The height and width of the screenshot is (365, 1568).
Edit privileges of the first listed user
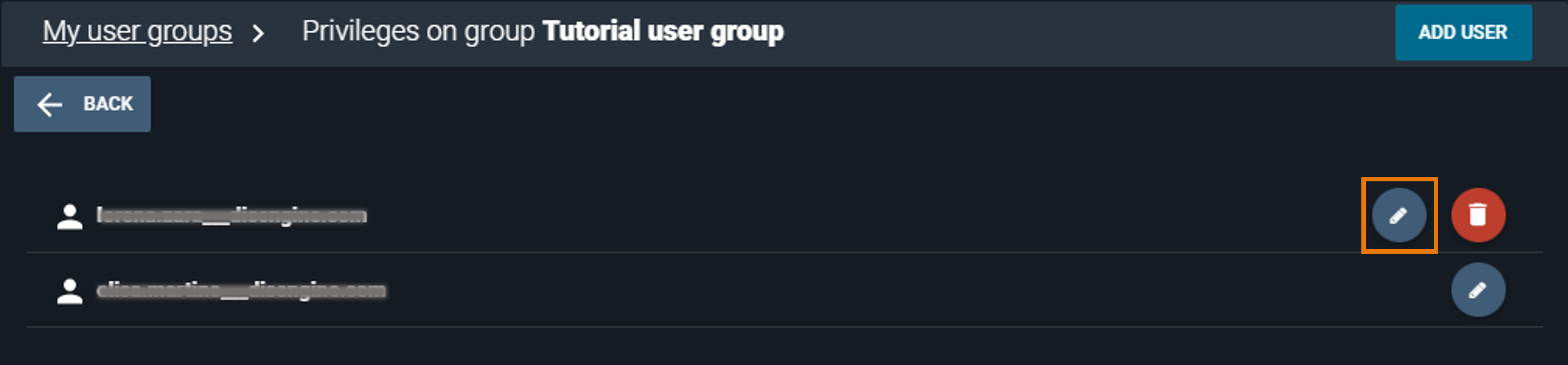tap(1399, 215)
